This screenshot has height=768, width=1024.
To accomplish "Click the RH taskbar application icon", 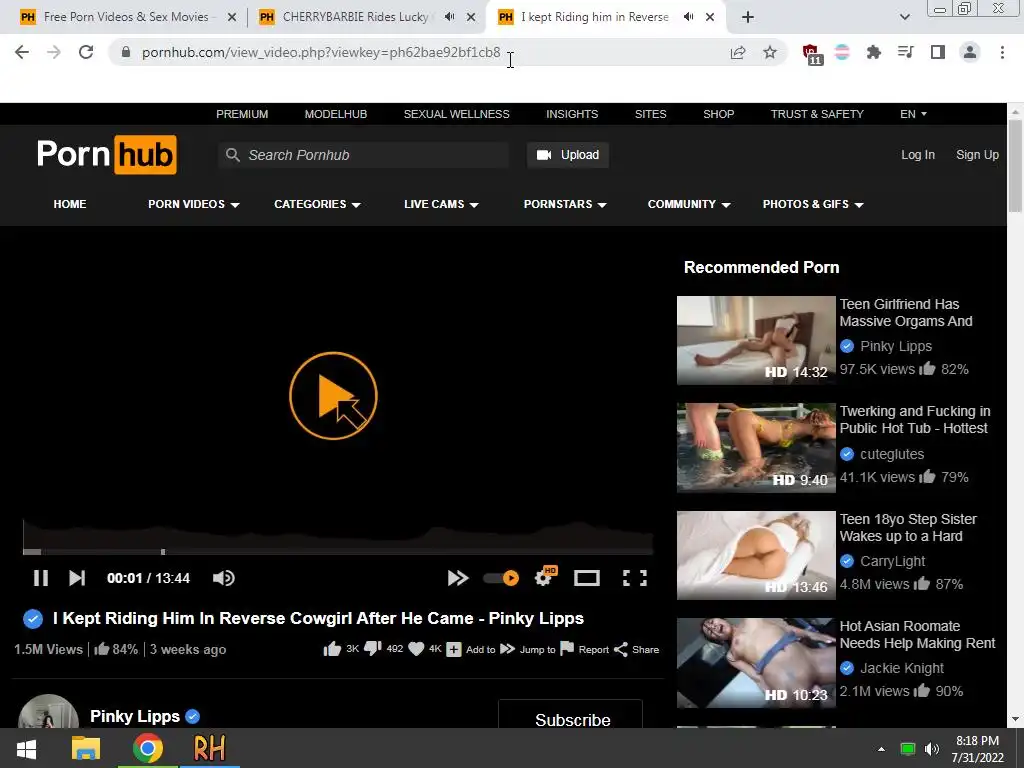I will (209, 748).
